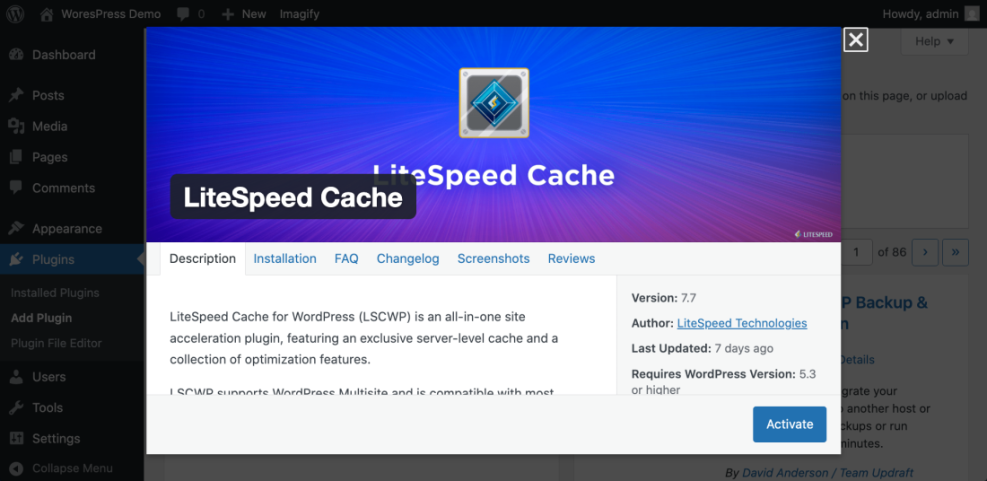987x481 pixels.
Task: Click the LiteSpeed Cache title banner
Action: click(x=293, y=197)
